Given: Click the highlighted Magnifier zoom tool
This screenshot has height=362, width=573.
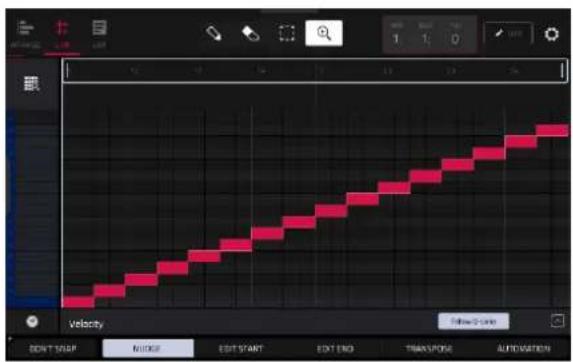Looking at the screenshot, I should coord(324,34).
